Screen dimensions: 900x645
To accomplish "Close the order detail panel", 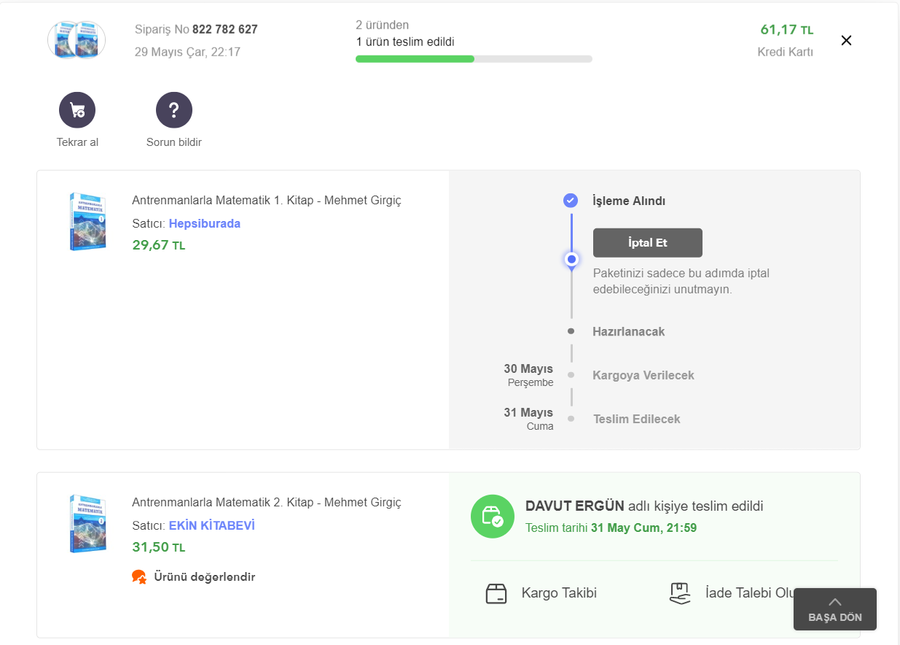I will (846, 41).
